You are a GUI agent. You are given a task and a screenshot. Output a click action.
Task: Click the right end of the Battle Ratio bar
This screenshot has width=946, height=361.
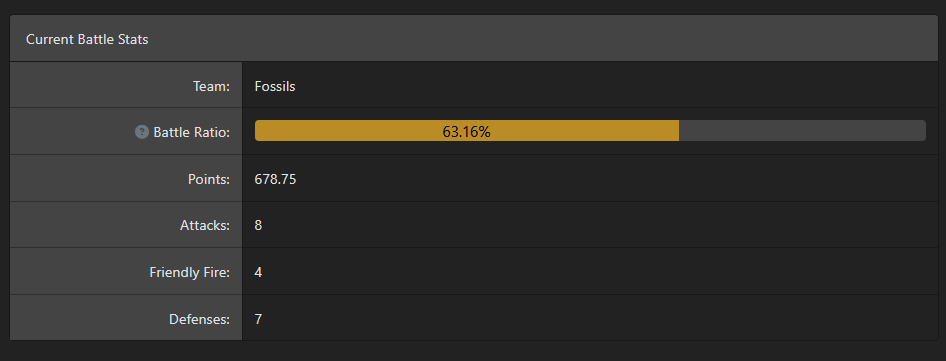pyautogui.click(x=920, y=131)
